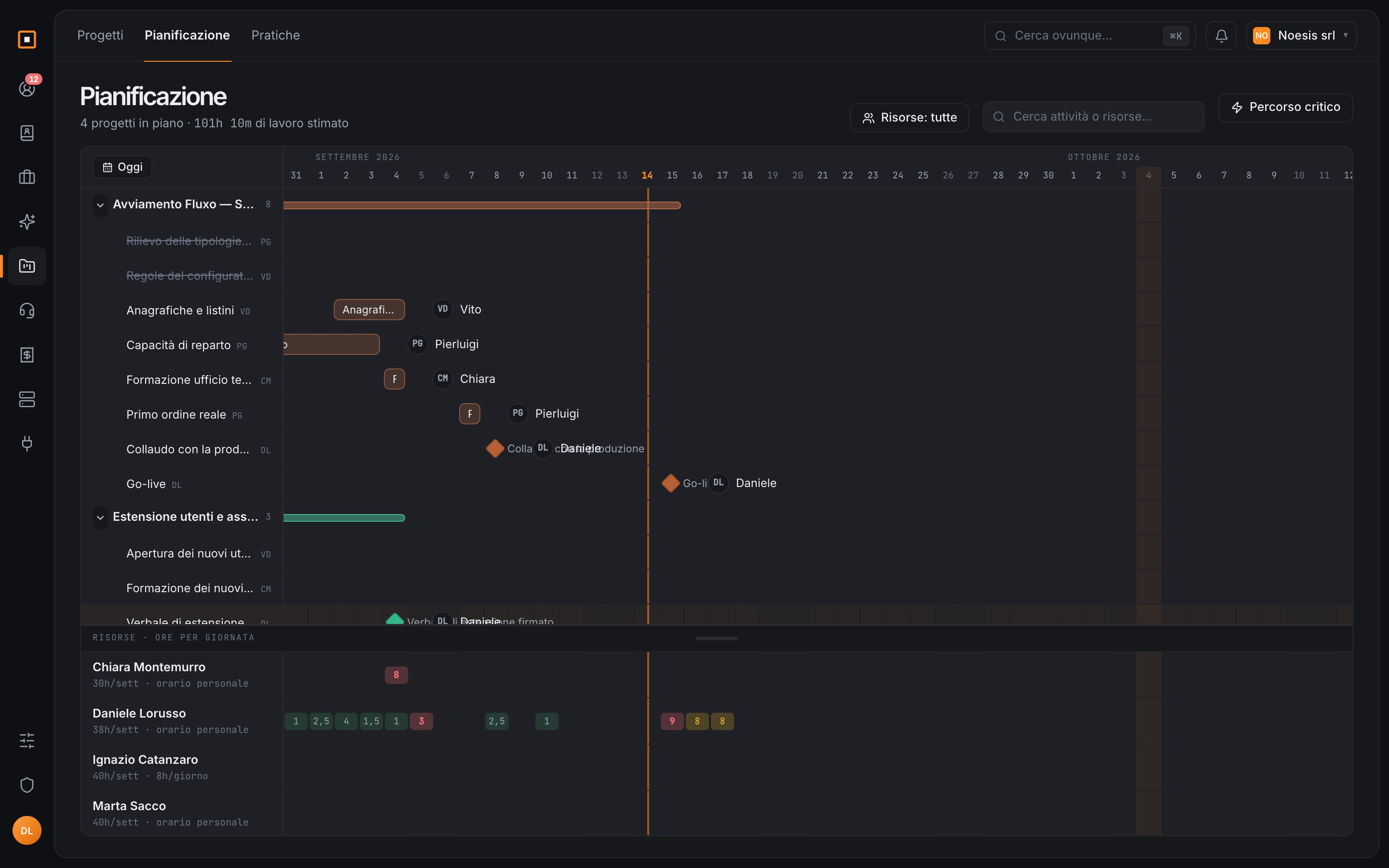Click the Anagrafi... task bar

(369, 310)
